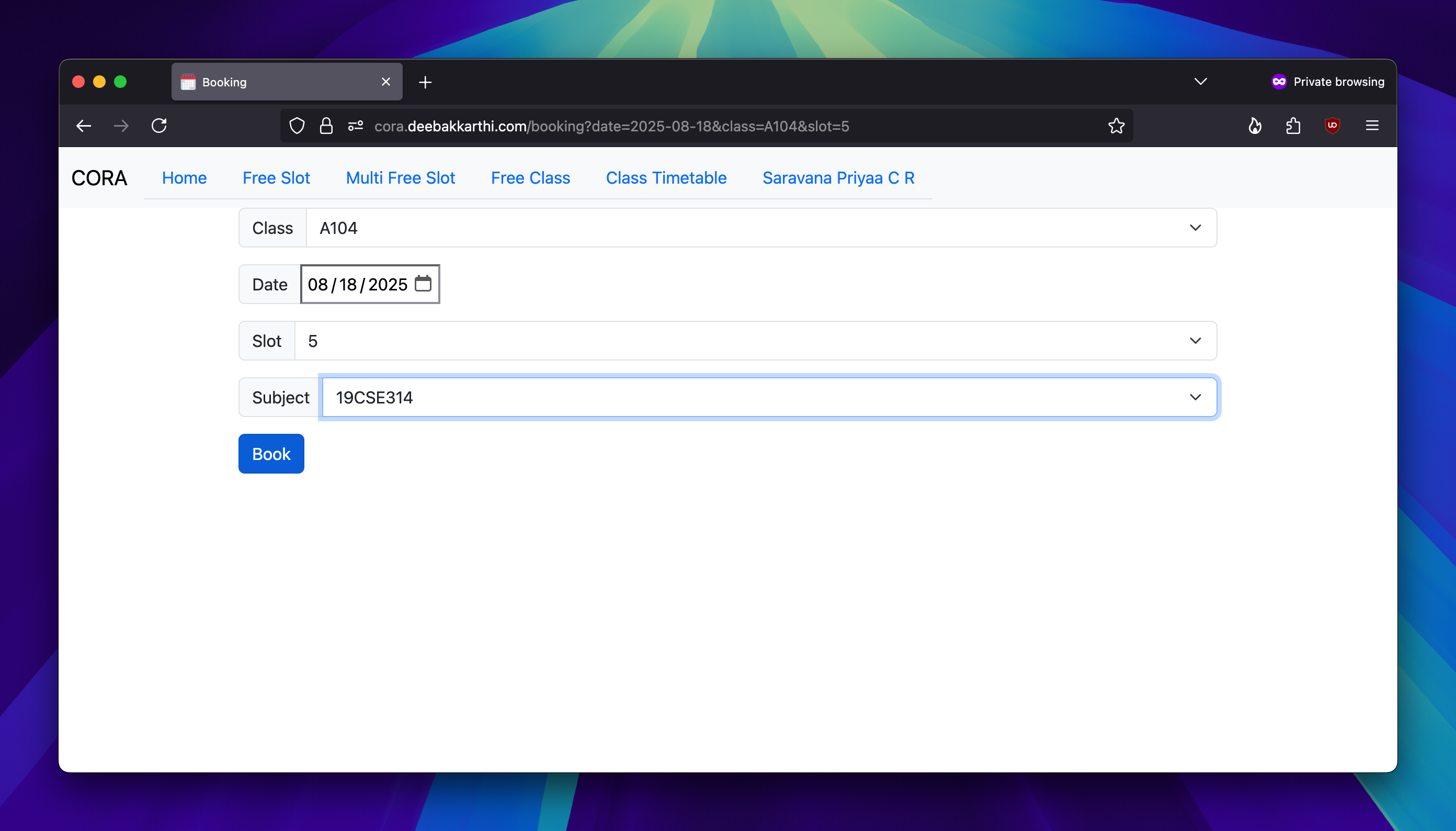Click the blue Book button

pyautogui.click(x=271, y=454)
